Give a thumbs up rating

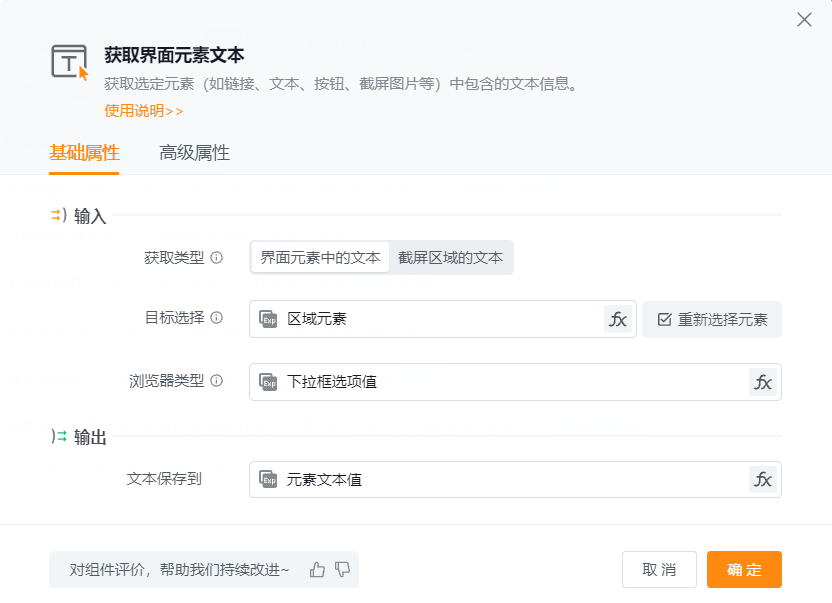tap(318, 570)
